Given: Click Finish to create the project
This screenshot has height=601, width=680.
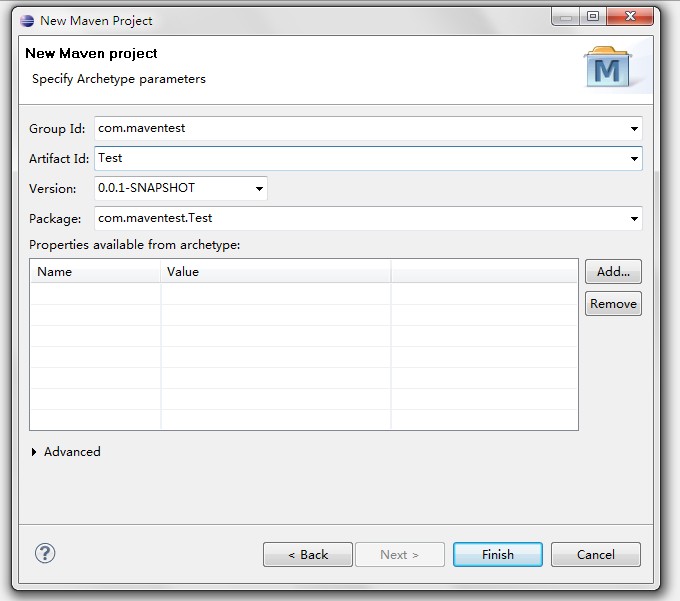Looking at the screenshot, I should click(498, 554).
